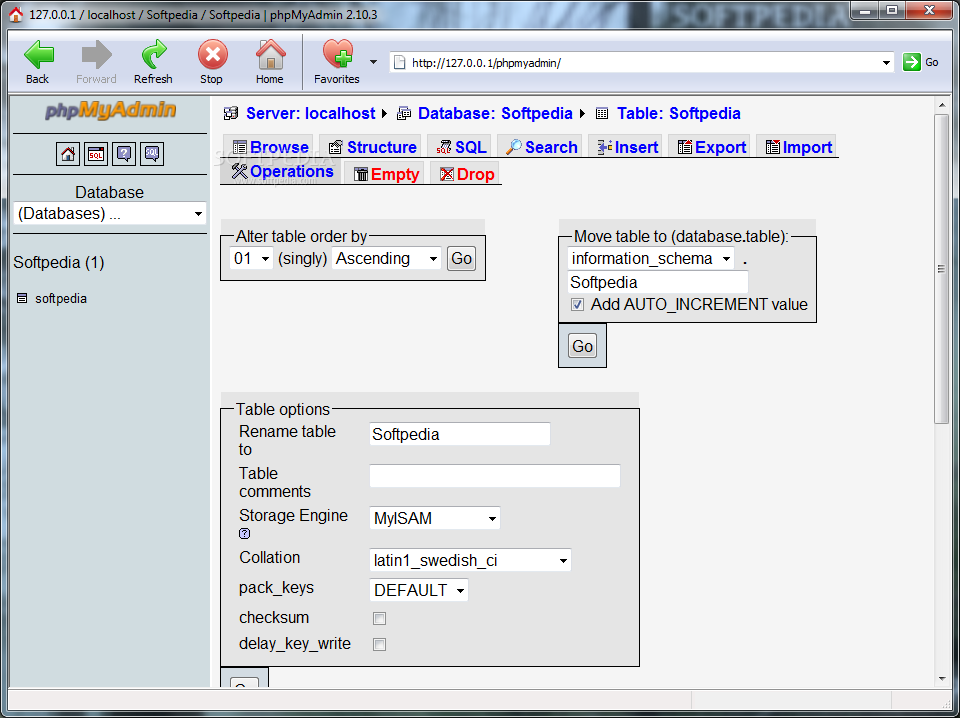Click the Table comments input field
This screenshot has width=960, height=718.
click(x=495, y=476)
